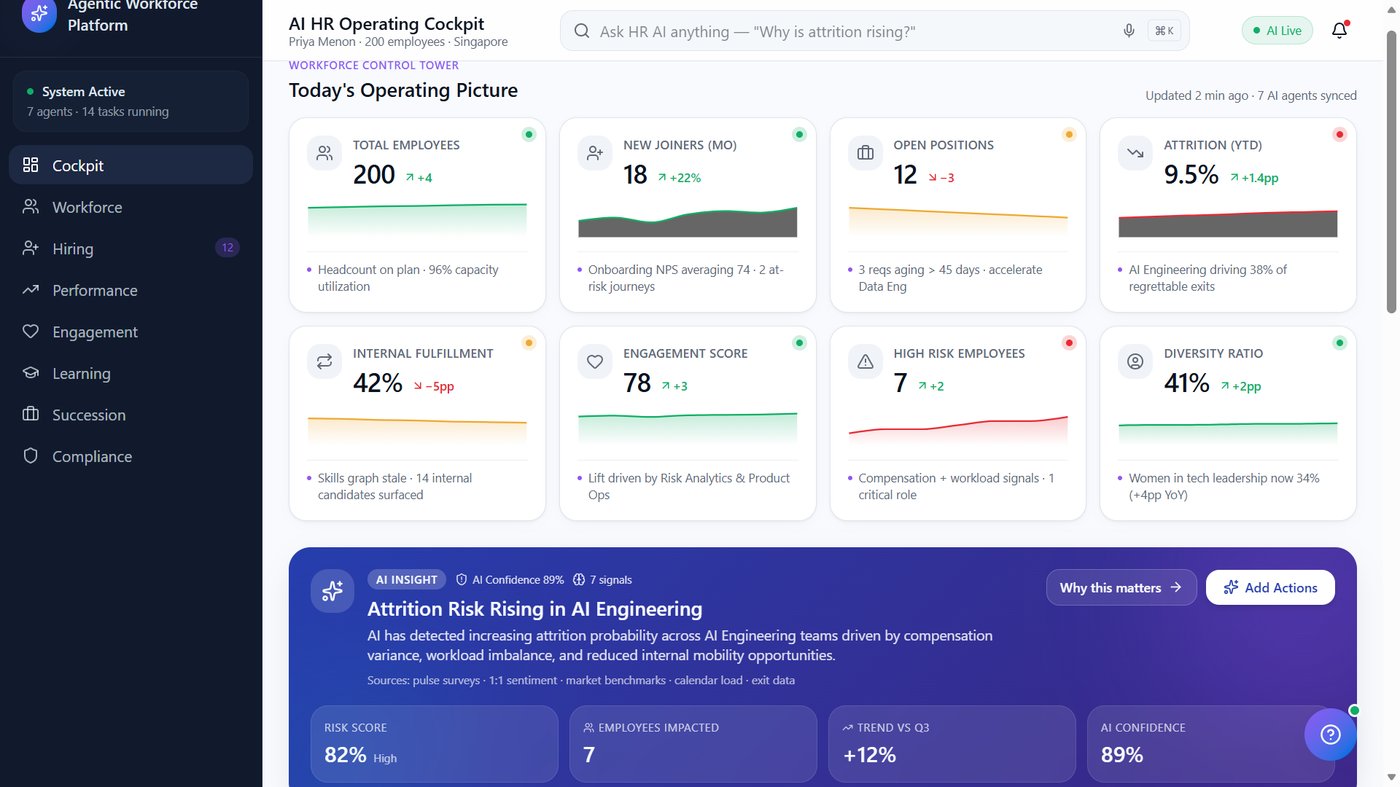
Task: Click the Agentic Workforce Platform sparkle logo
Action: [39, 15]
